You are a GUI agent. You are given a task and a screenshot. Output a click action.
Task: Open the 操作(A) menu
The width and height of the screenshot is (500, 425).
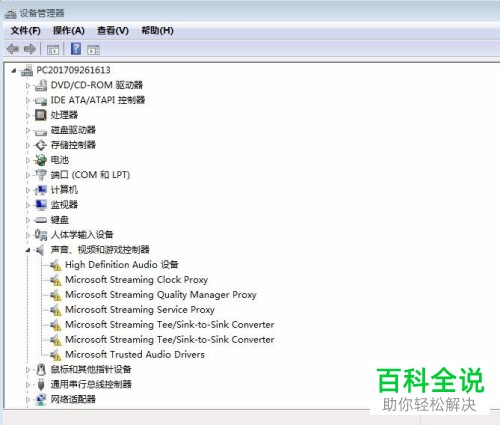69,31
